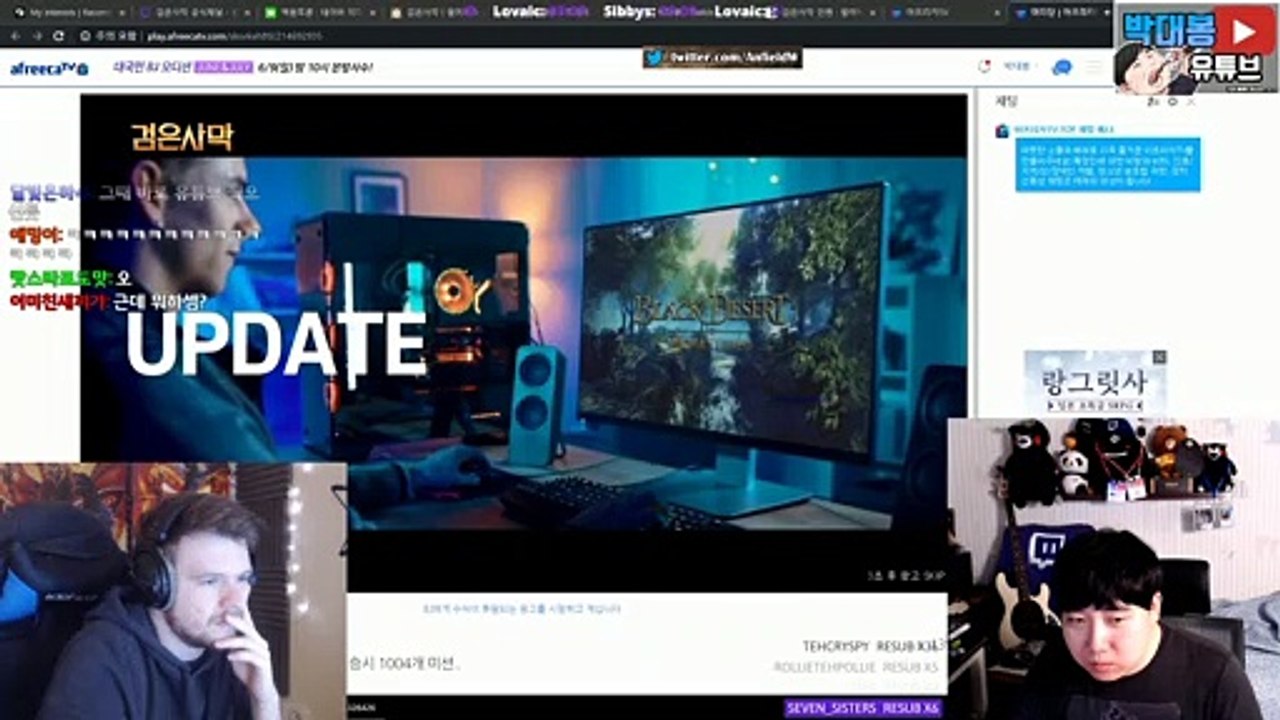Close the first browser tab
The height and width of the screenshot is (720, 1280).
(121, 12)
